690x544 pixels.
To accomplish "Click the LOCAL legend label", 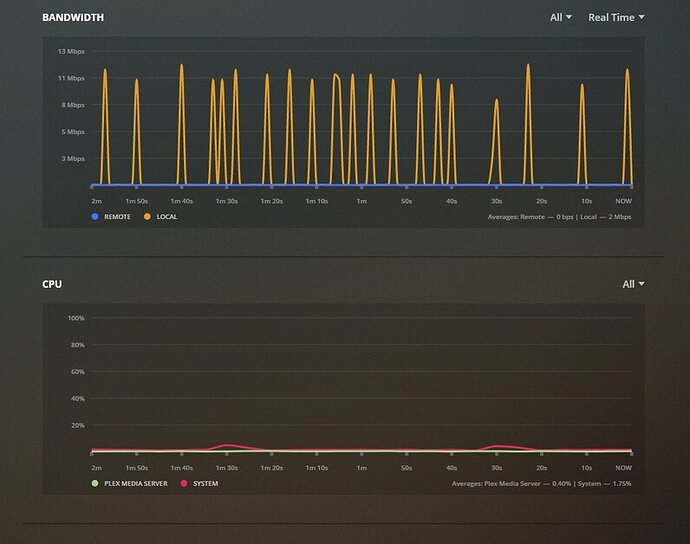I will pos(167,217).
